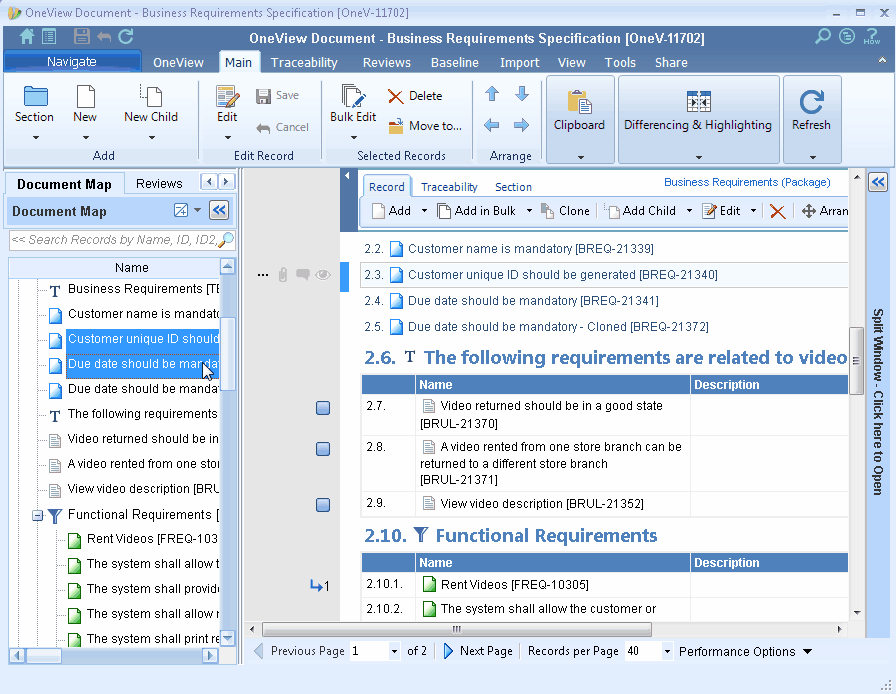The width and height of the screenshot is (896, 694).
Task: Move record down with the down arrow
Action: tap(522, 94)
